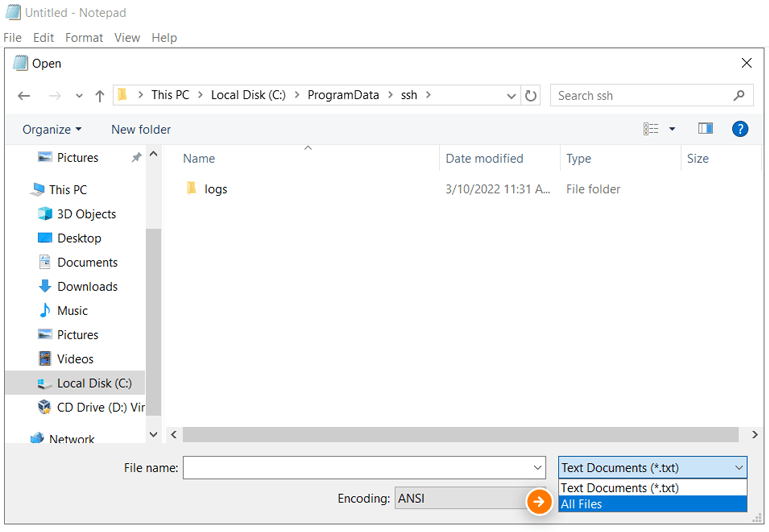The width and height of the screenshot is (769, 532).
Task: Click Local Disk (C:) breadcrumb
Action: click(248, 95)
